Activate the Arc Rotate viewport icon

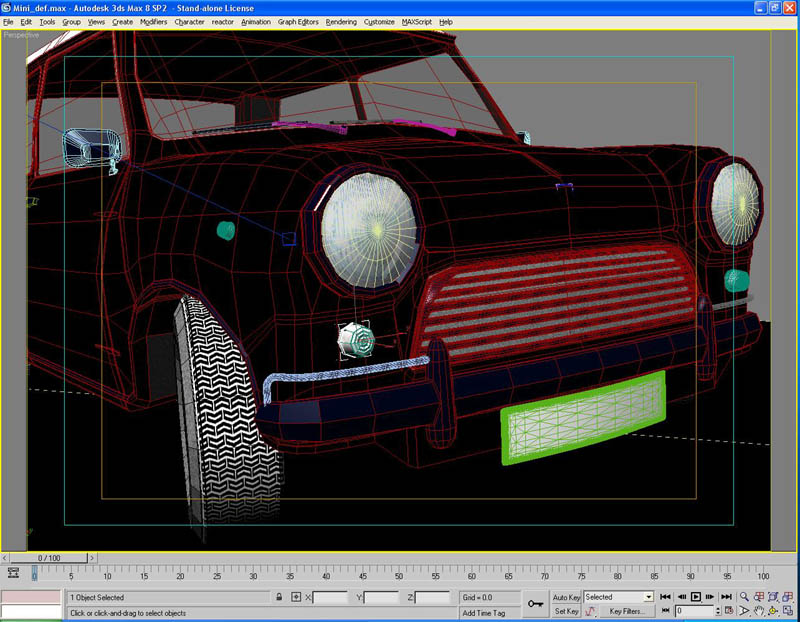[x=774, y=611]
